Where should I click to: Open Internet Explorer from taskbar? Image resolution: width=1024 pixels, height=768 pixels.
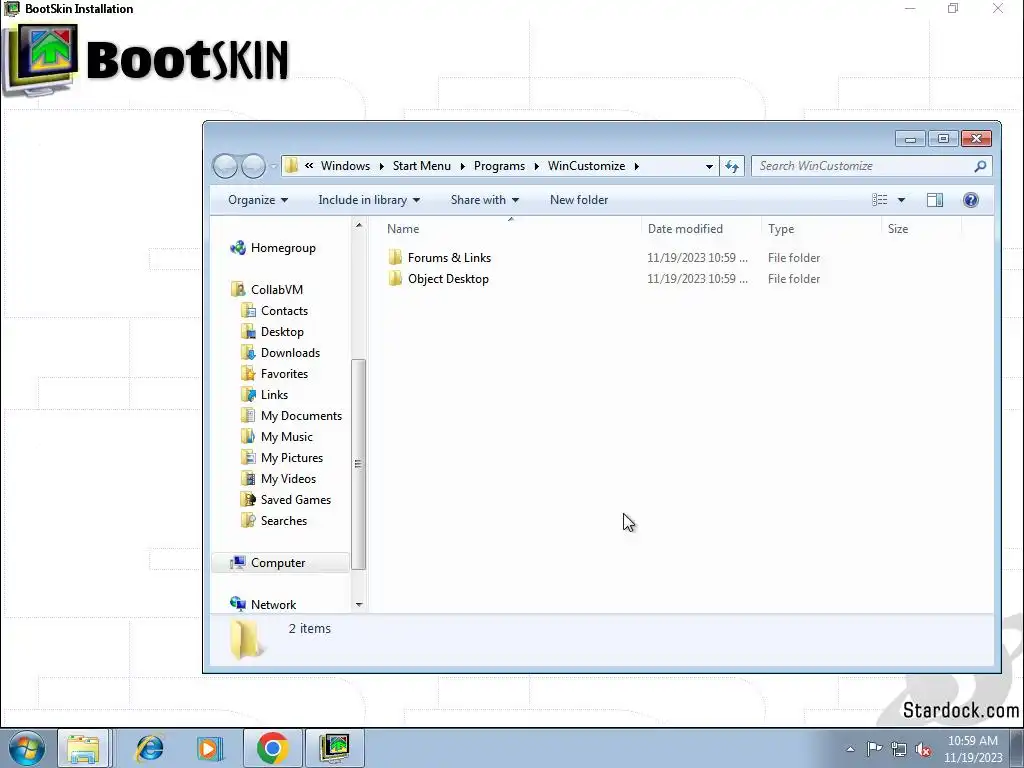coord(149,748)
